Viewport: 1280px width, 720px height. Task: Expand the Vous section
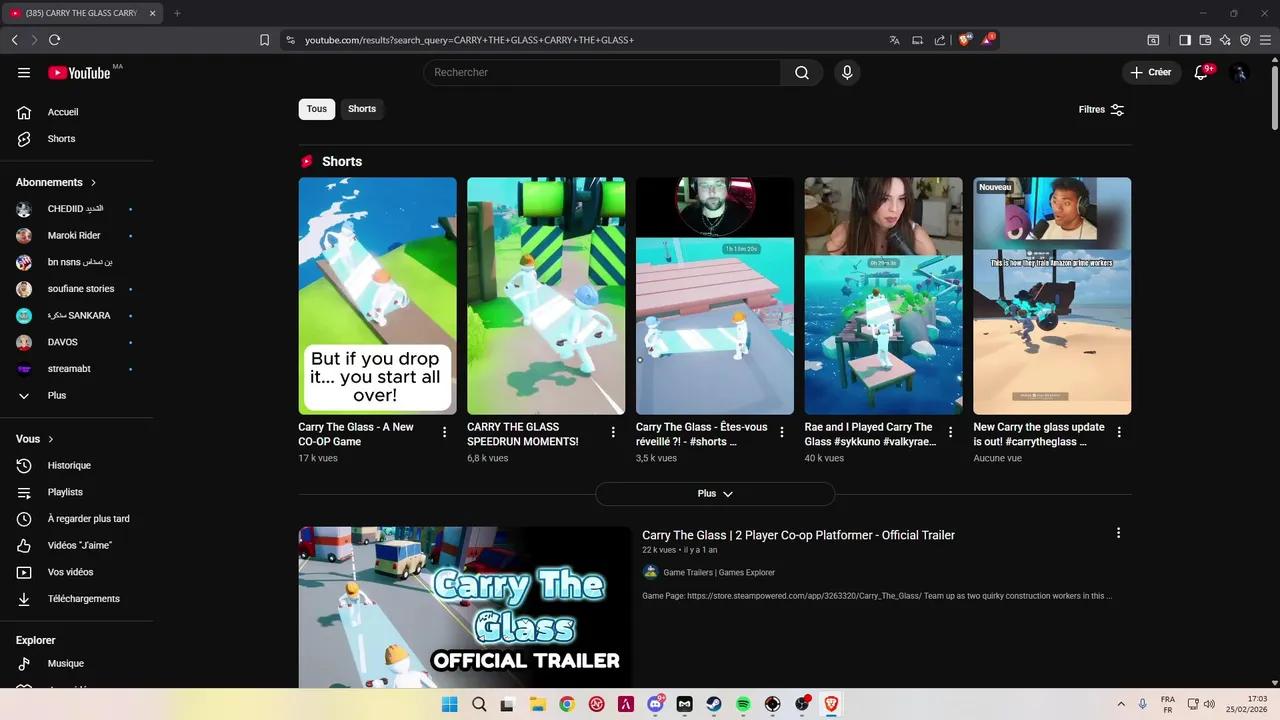click(35, 439)
